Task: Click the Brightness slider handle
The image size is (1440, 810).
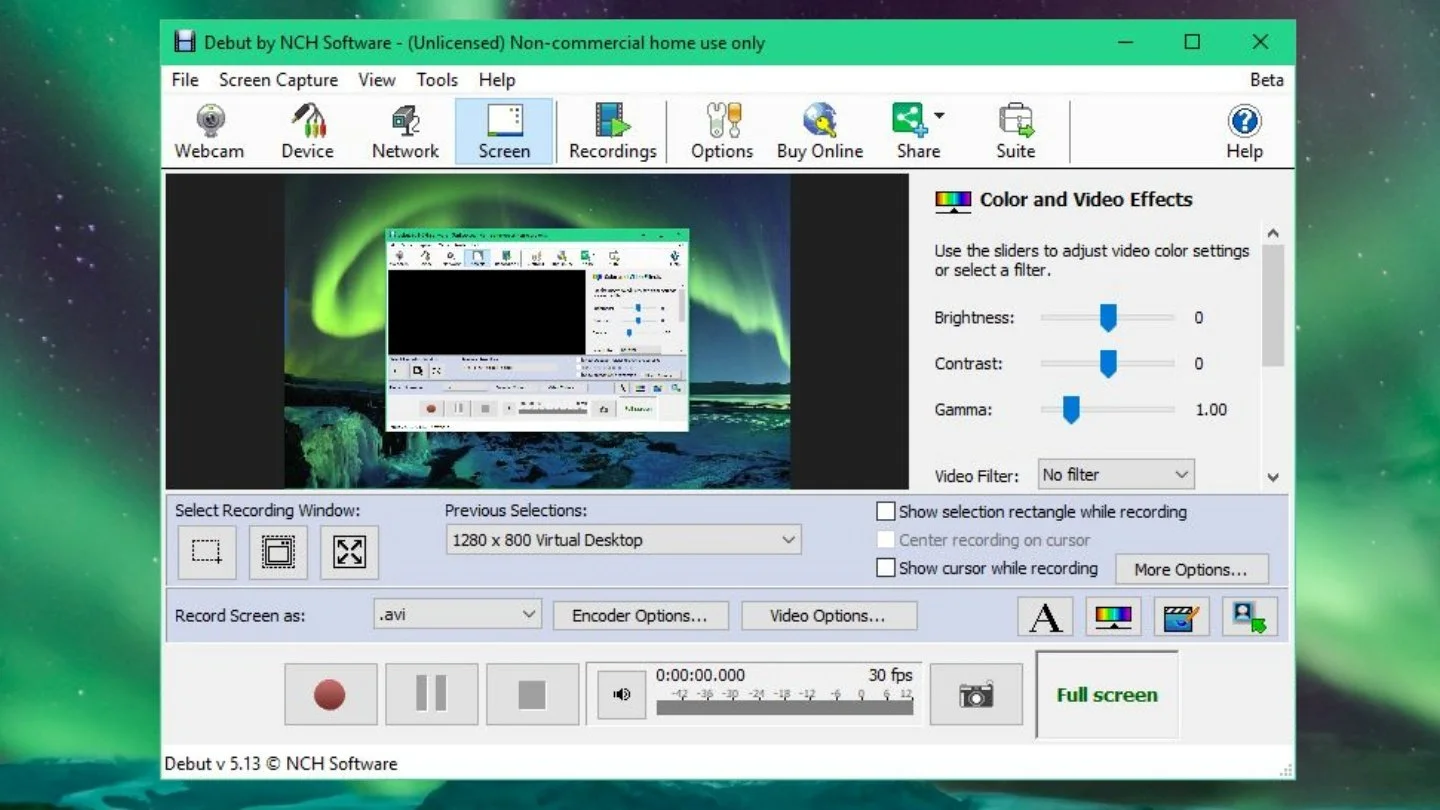Action: [x=1108, y=318]
